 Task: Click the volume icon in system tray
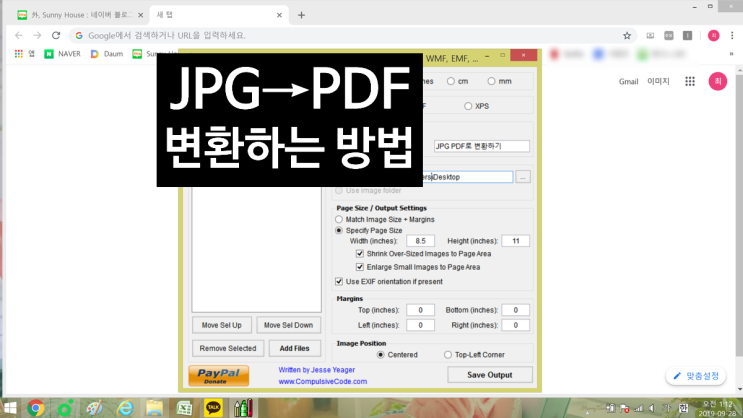[652, 408]
